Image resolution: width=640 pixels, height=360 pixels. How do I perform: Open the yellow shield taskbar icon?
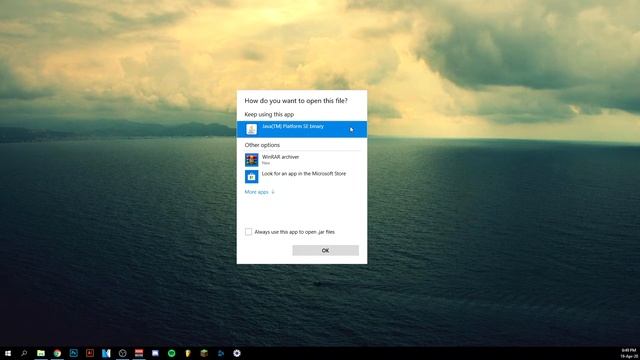(x=188, y=353)
